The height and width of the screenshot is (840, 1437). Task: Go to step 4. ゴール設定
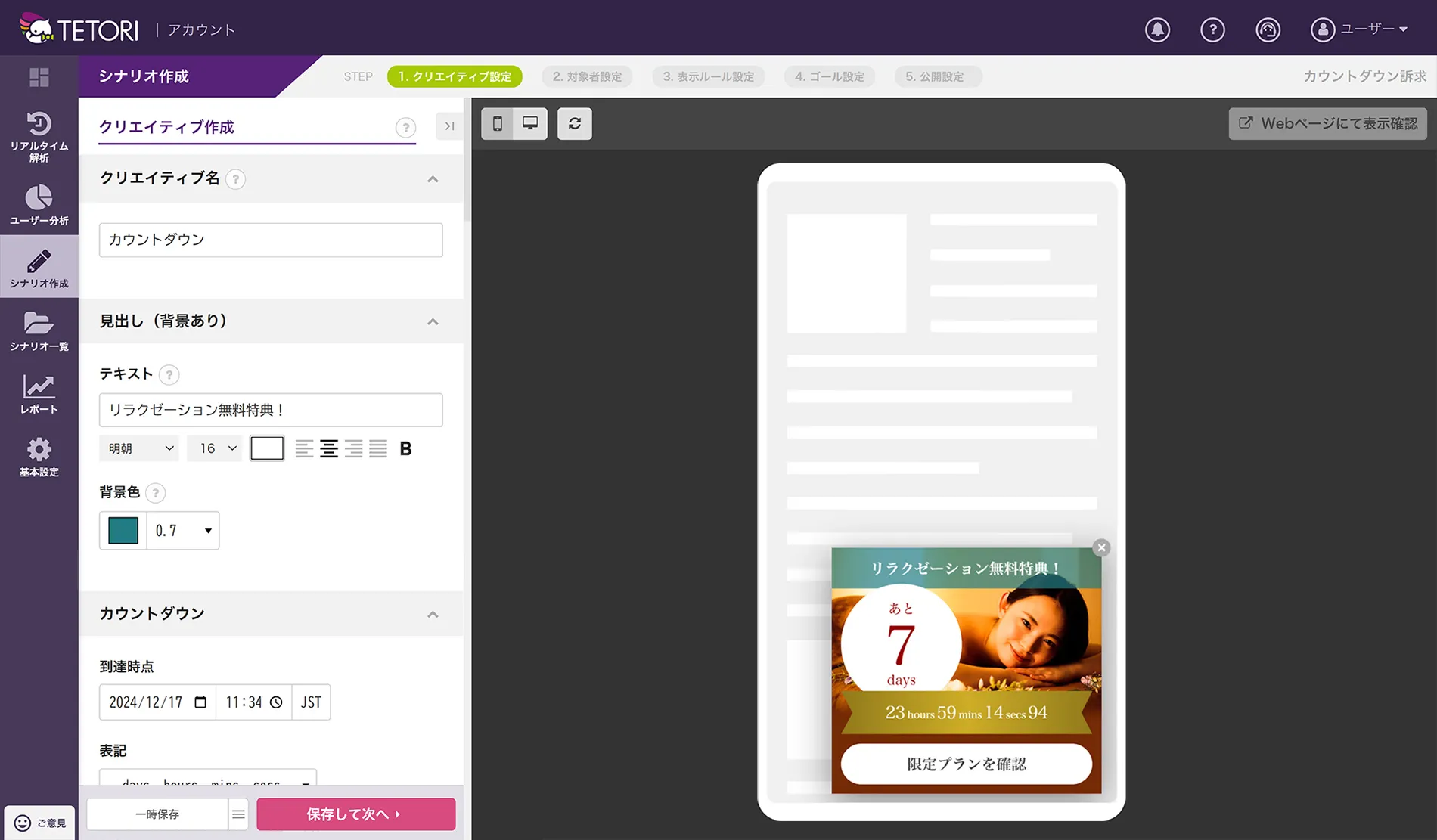(829, 76)
